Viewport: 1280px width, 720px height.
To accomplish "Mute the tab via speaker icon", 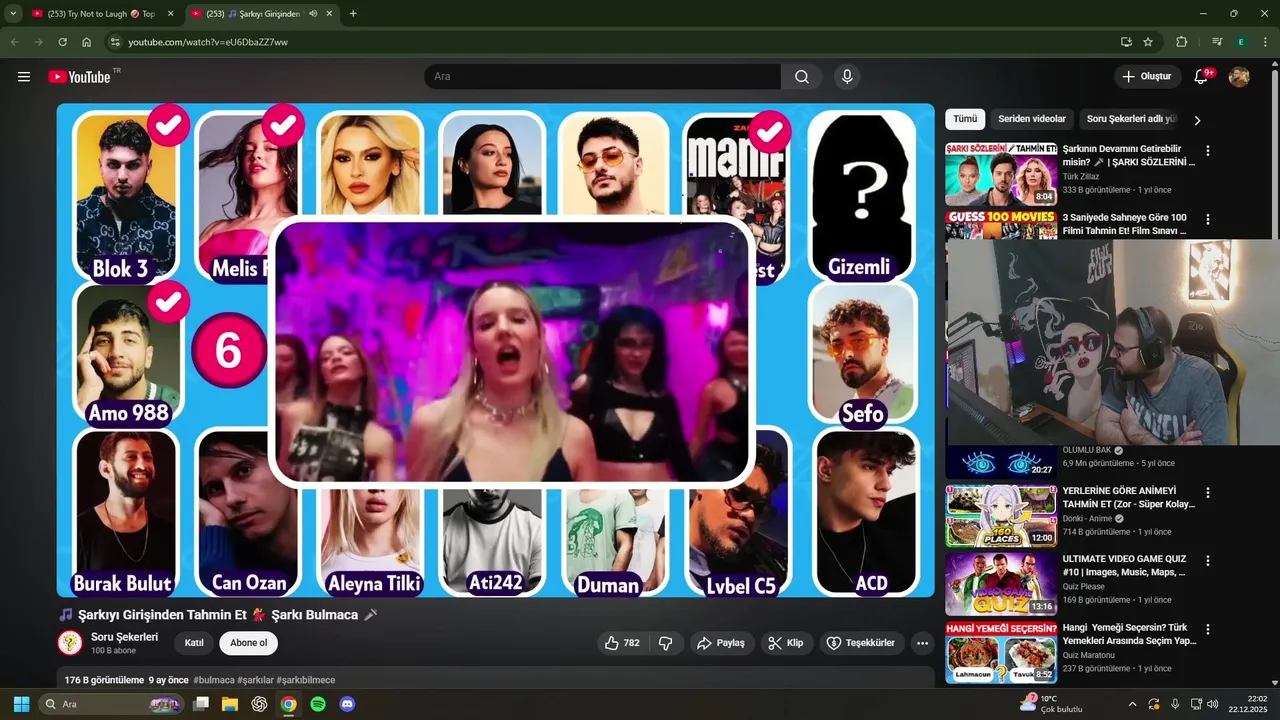I will point(314,14).
